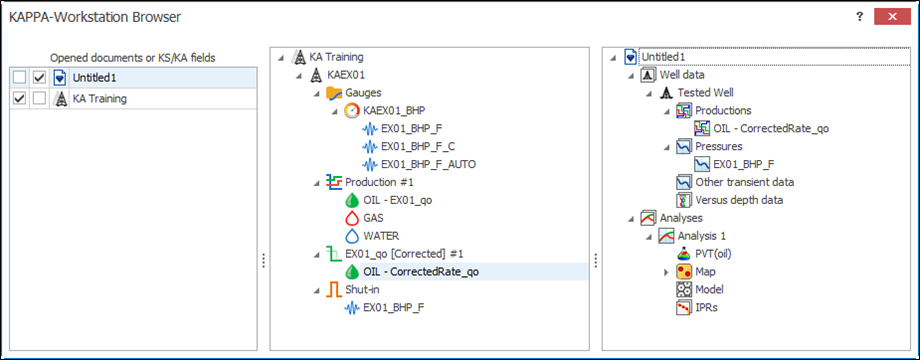Viewport: 920px width, 360px height.
Task: Collapse the EX01_qo [Corrected] #1 node
Action: (x=317, y=254)
